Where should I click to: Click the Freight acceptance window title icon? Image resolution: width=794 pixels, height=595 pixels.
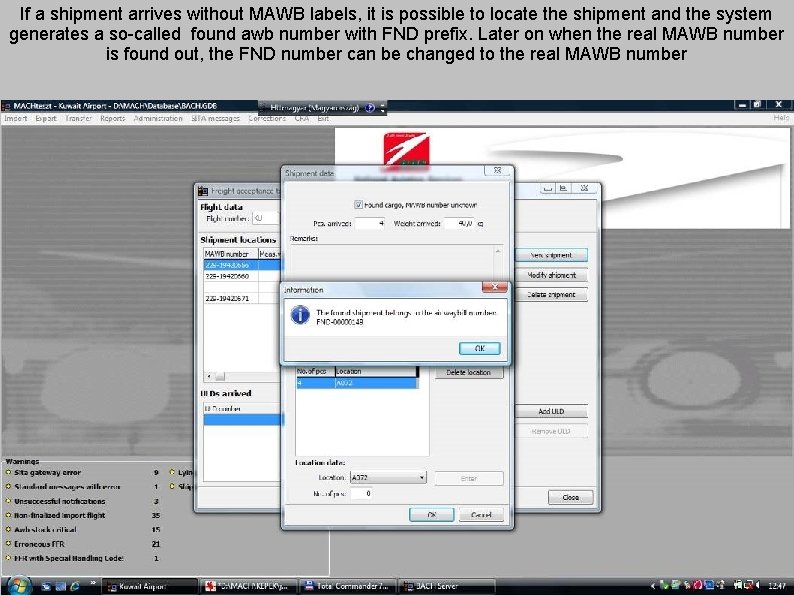point(203,191)
